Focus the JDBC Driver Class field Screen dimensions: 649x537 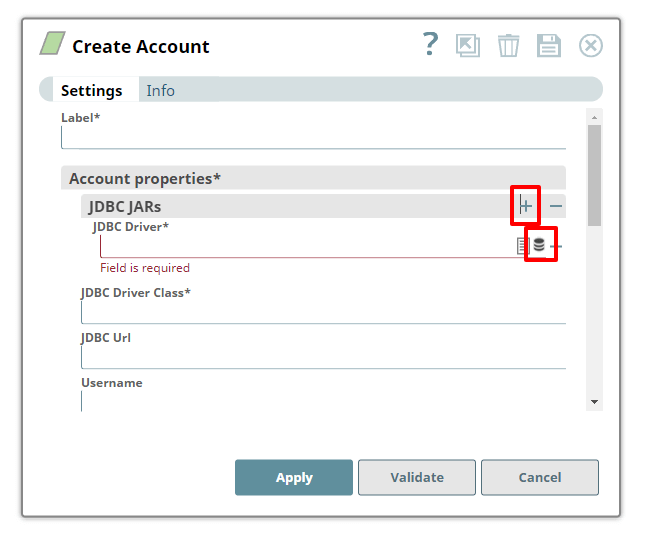(323, 312)
